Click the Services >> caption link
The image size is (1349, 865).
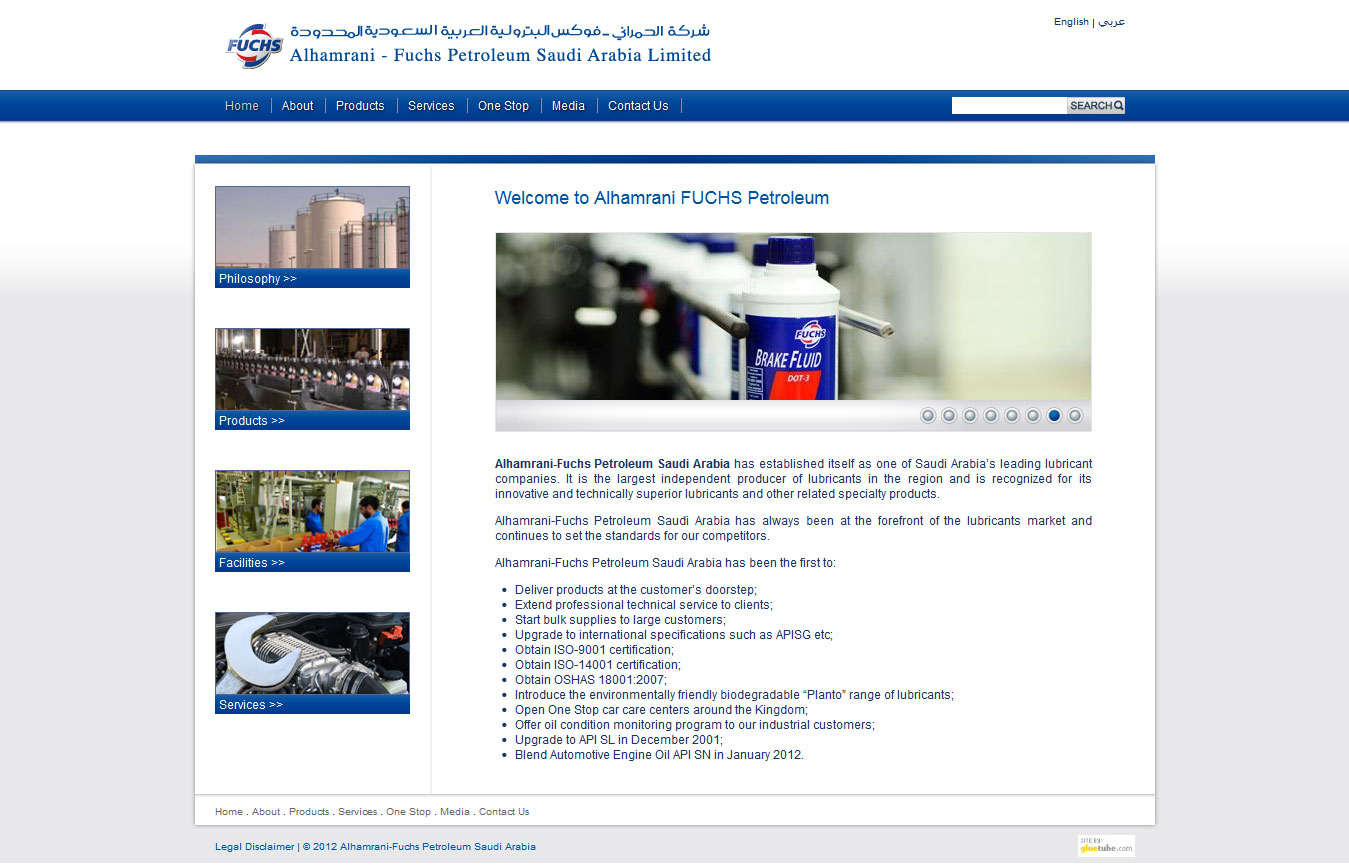pyautogui.click(x=251, y=705)
